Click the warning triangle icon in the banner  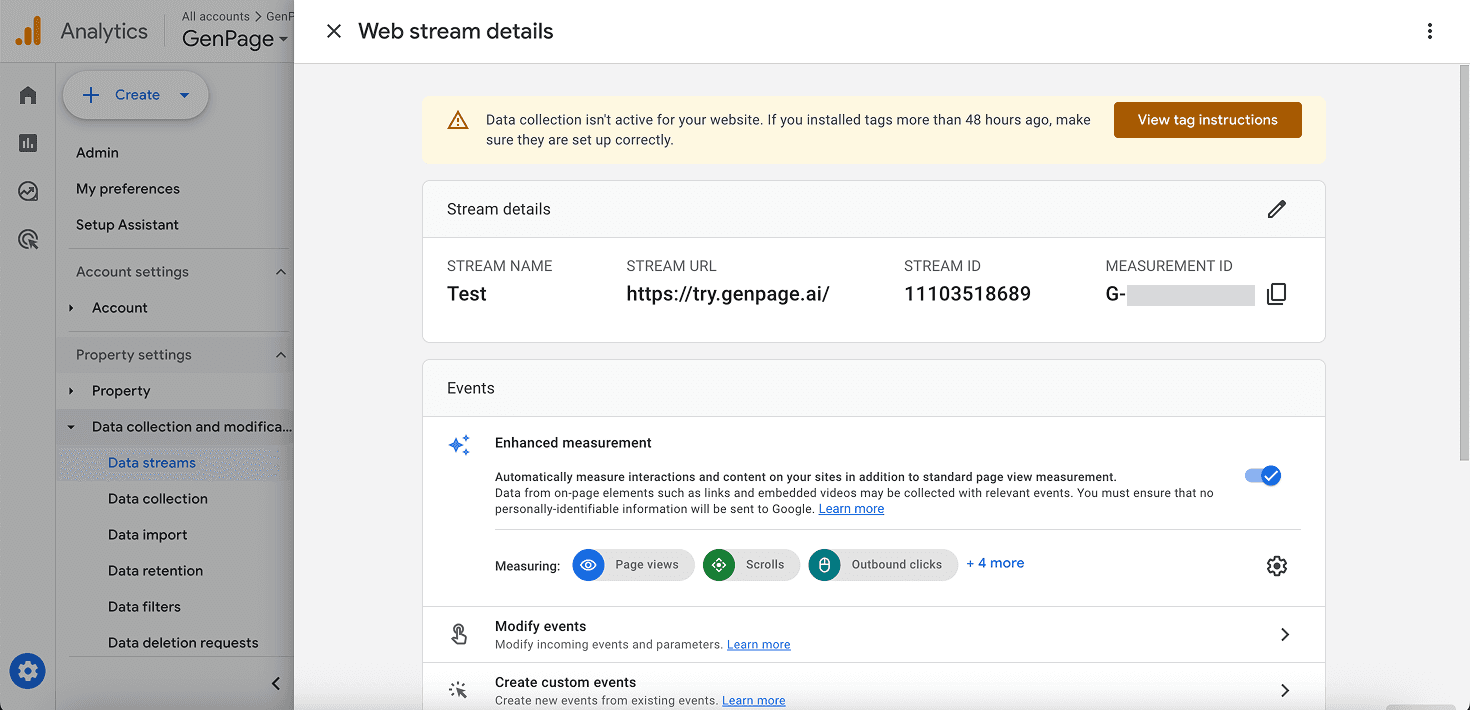click(x=458, y=121)
